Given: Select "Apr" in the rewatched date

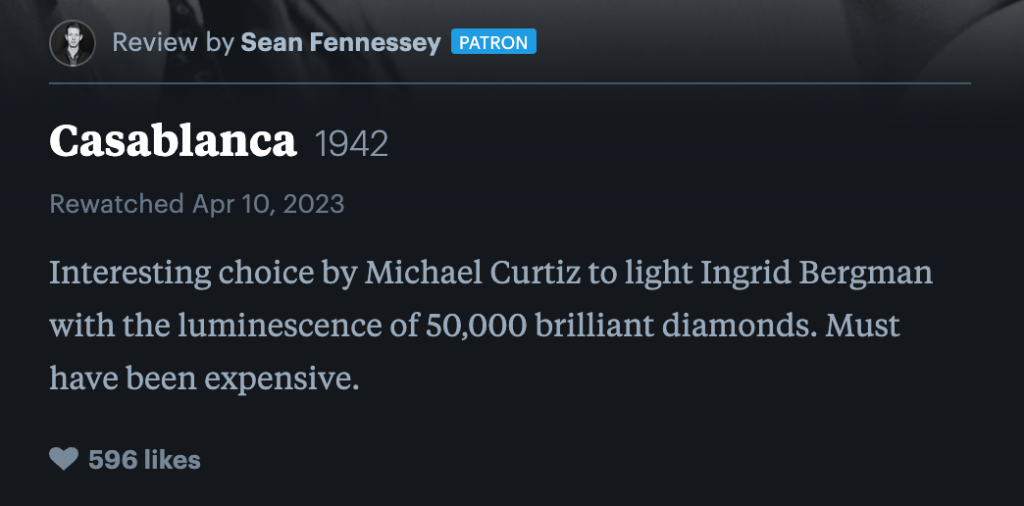Looking at the screenshot, I should (214, 204).
